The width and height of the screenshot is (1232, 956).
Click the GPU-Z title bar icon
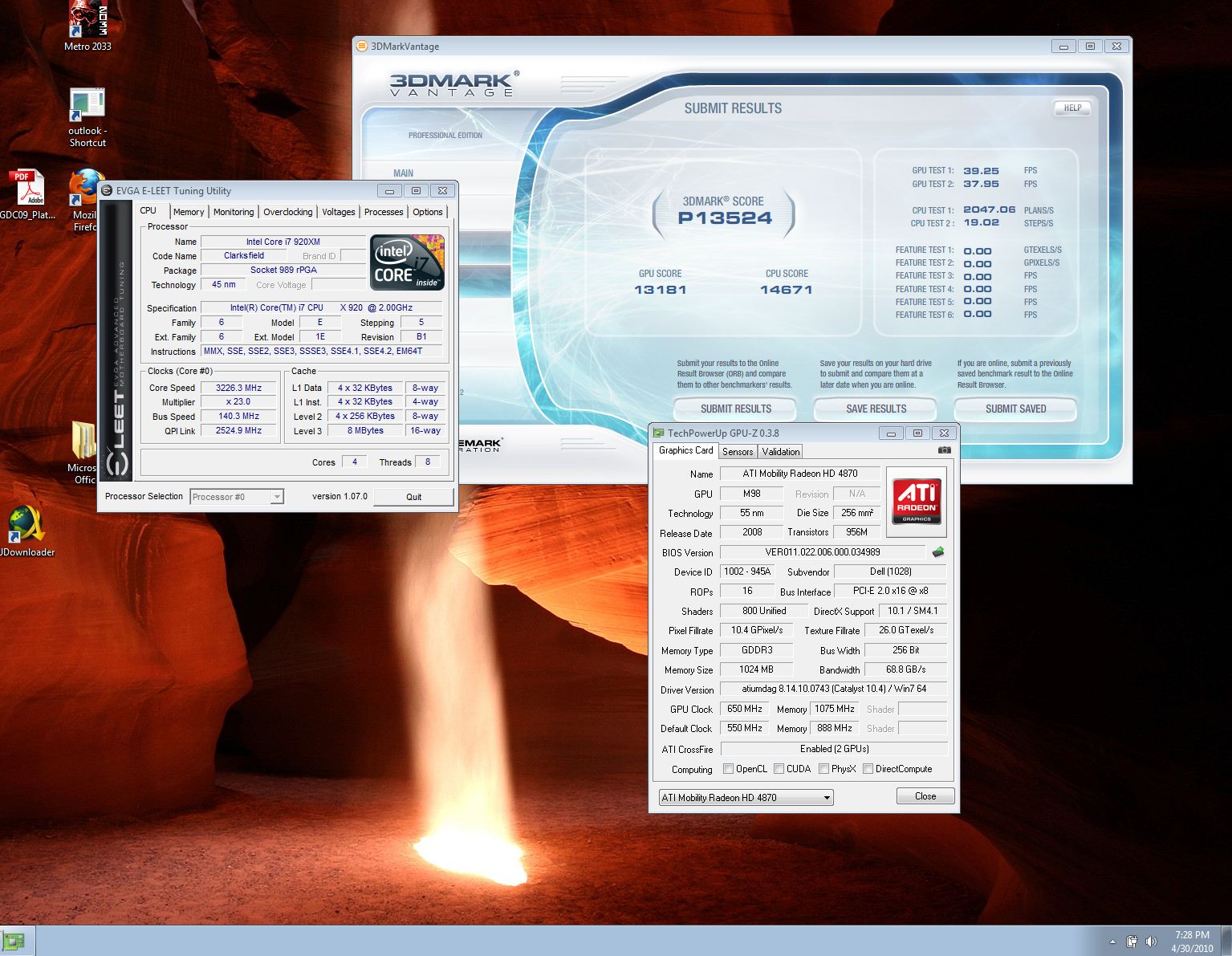pyautogui.click(x=659, y=433)
